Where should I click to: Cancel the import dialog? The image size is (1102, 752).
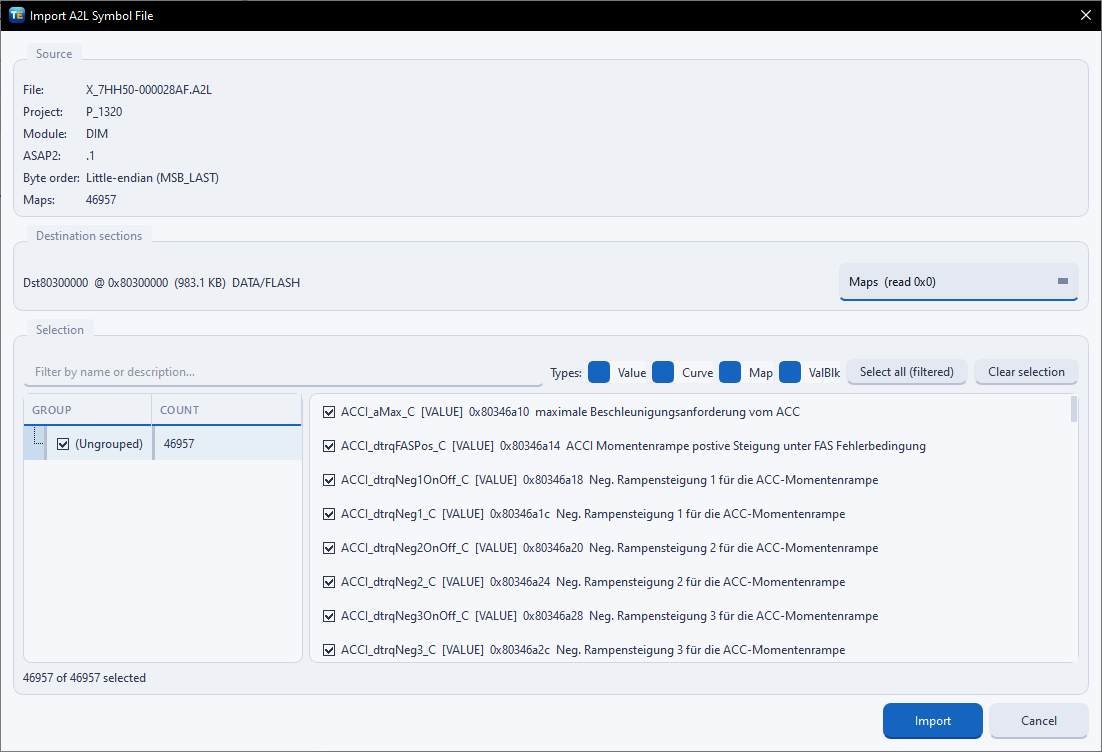coord(1039,720)
